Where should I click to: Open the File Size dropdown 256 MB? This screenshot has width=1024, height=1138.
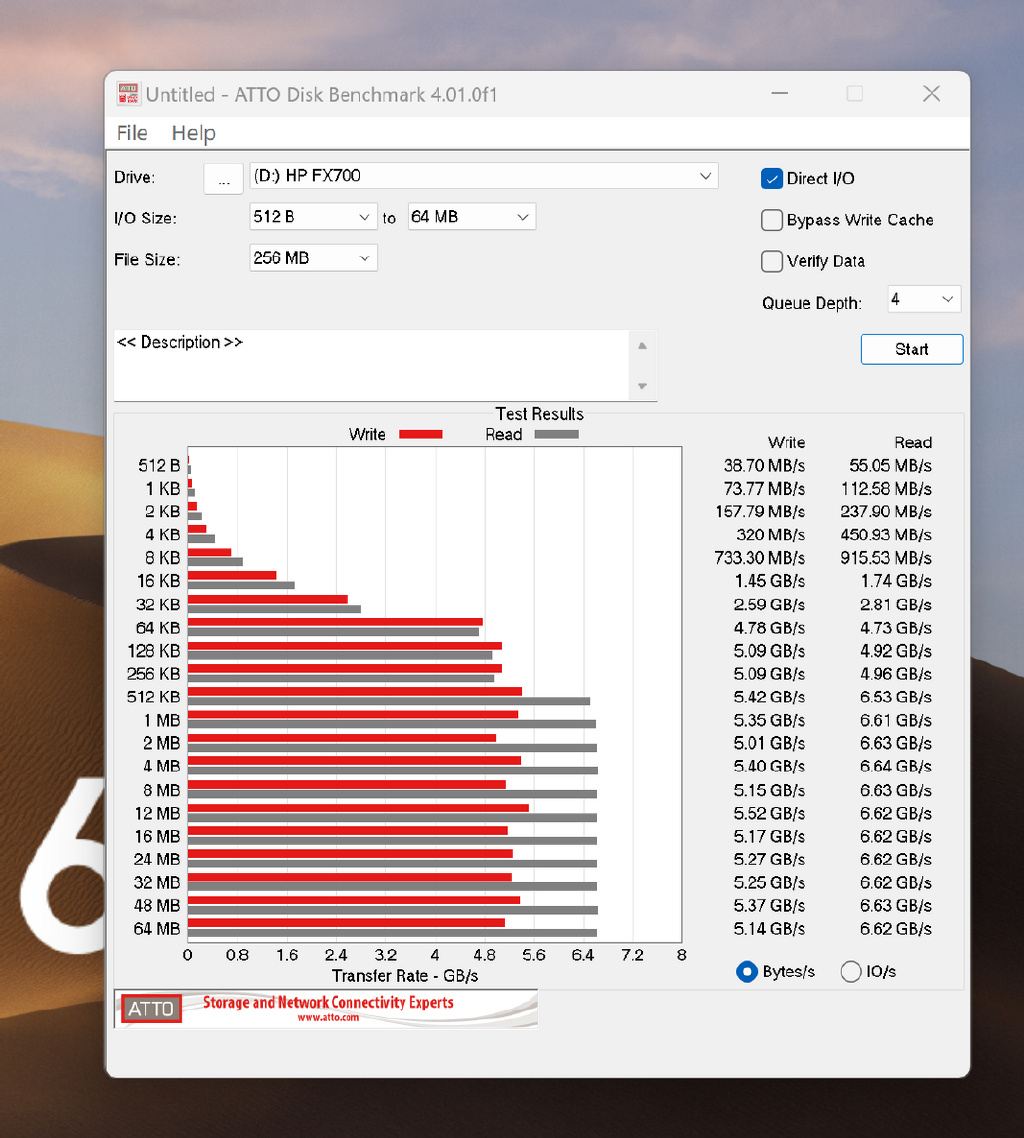314,258
